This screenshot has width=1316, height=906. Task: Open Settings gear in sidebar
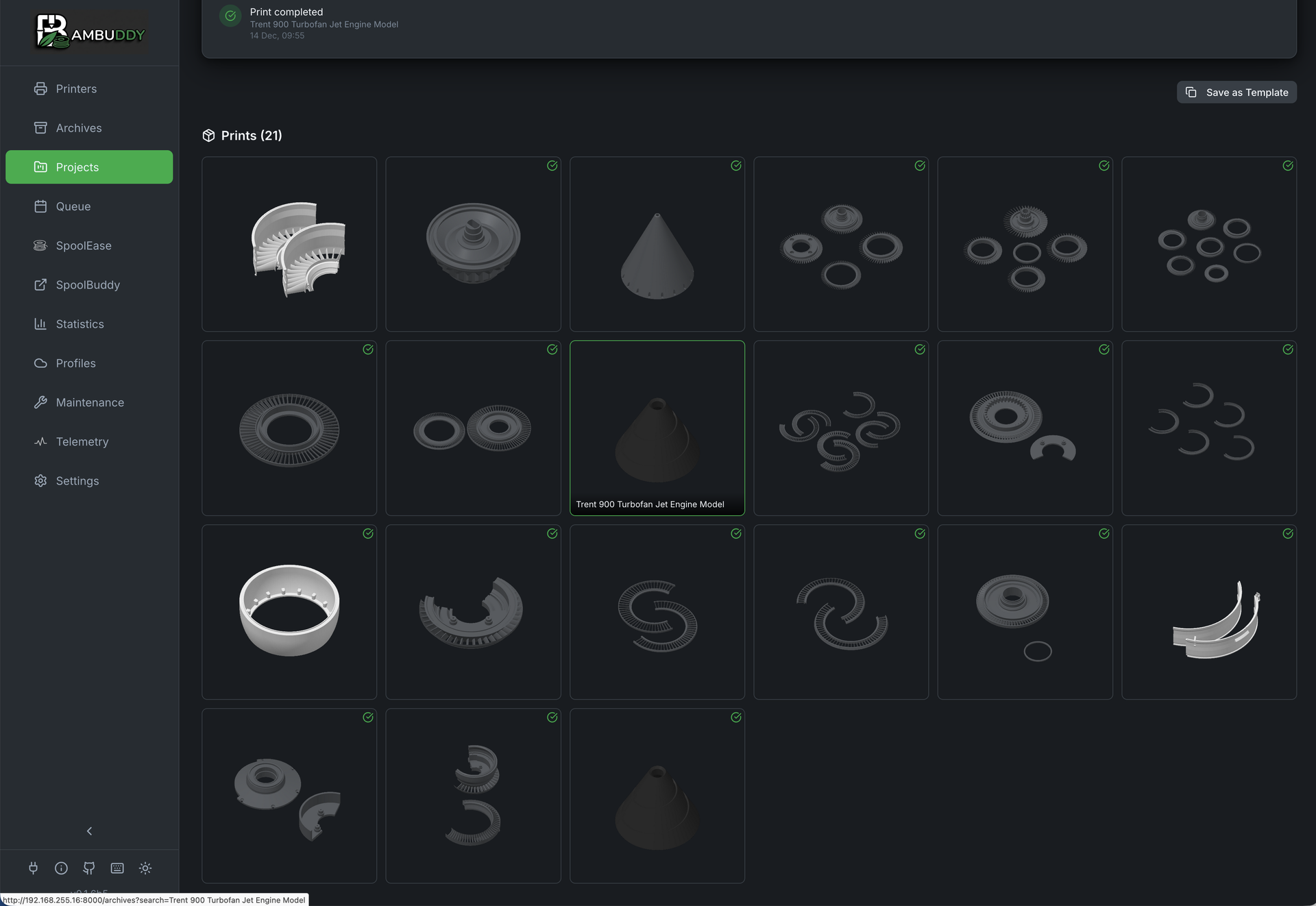(x=40, y=481)
